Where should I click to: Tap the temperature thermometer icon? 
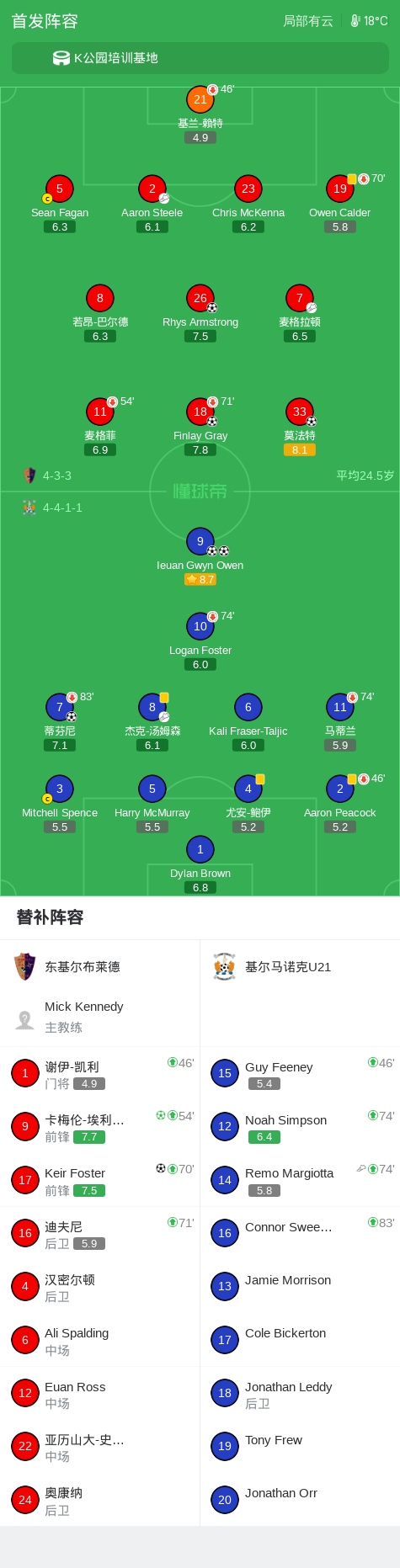point(355,21)
